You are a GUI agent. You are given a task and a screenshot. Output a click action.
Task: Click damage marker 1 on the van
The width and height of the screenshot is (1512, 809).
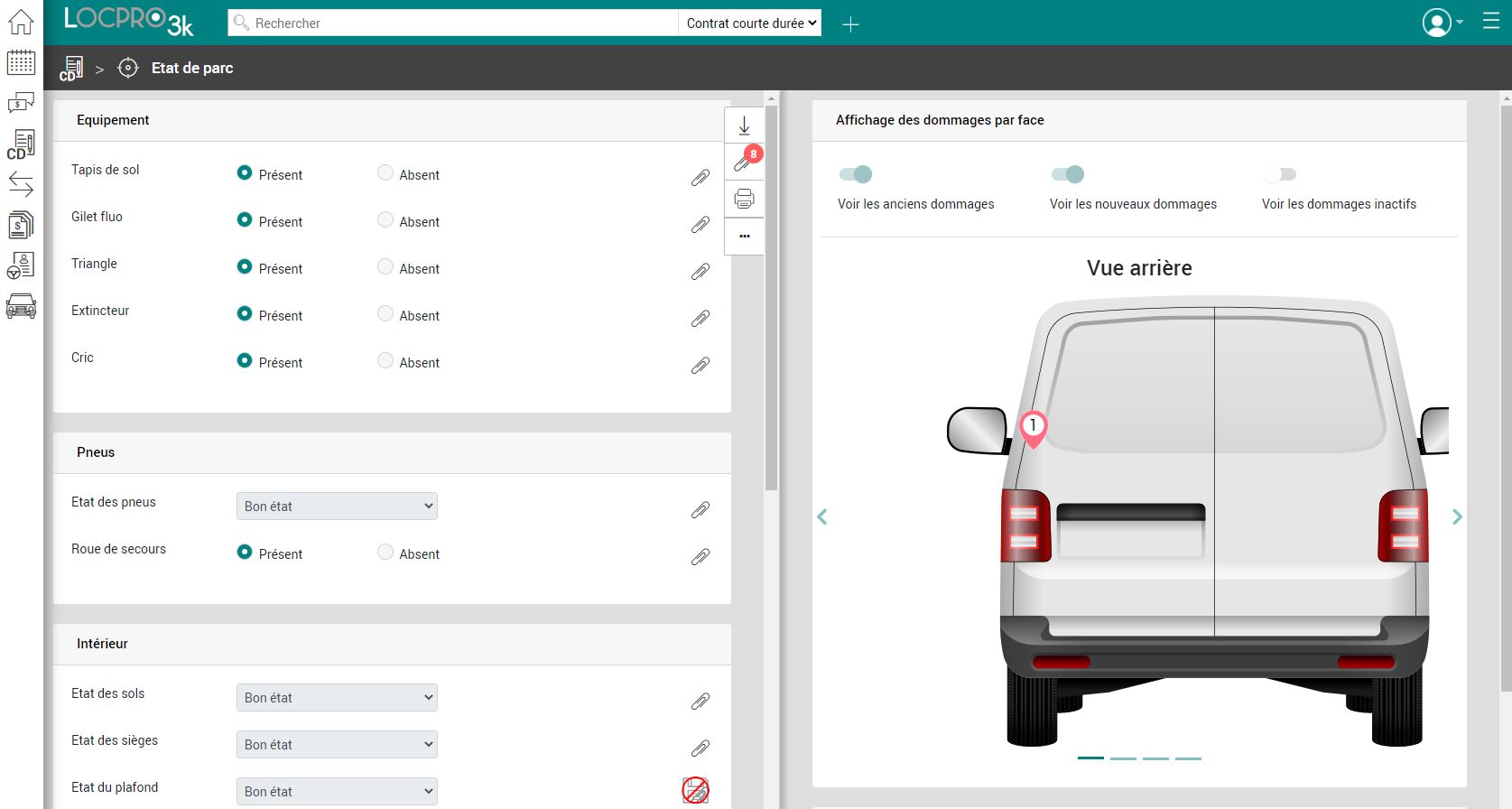[1033, 429]
